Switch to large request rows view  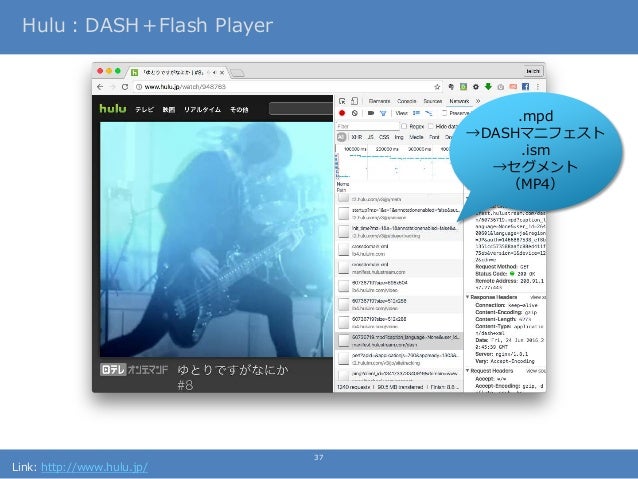(x=416, y=113)
